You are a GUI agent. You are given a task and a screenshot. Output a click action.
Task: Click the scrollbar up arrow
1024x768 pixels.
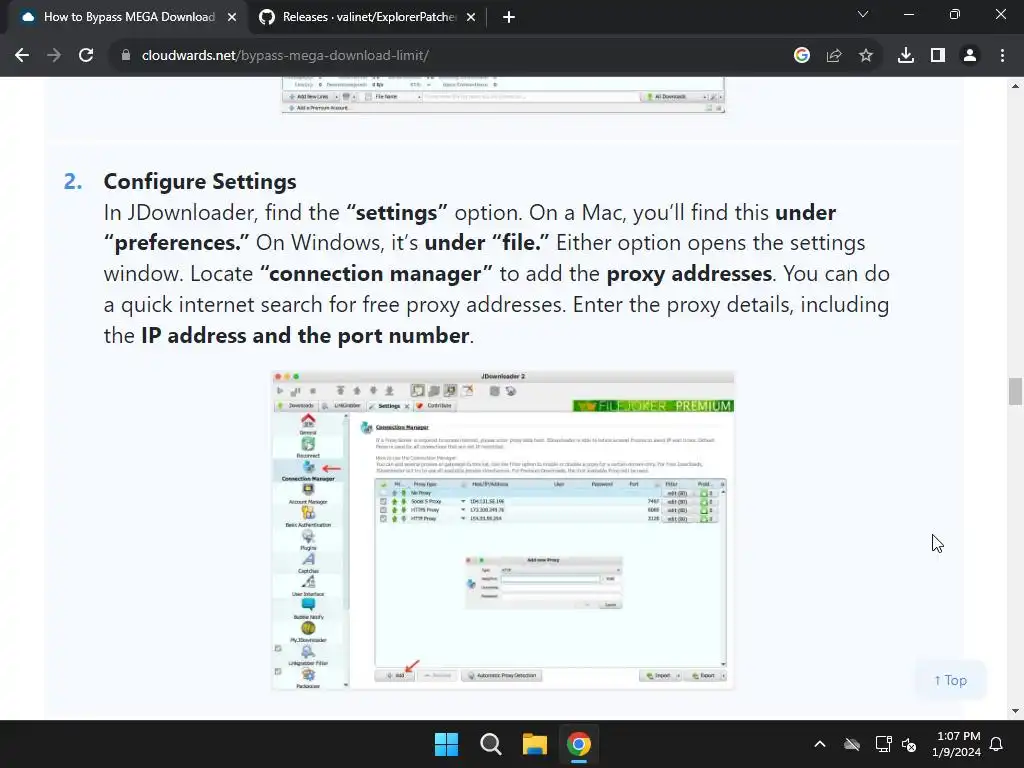1015,86
